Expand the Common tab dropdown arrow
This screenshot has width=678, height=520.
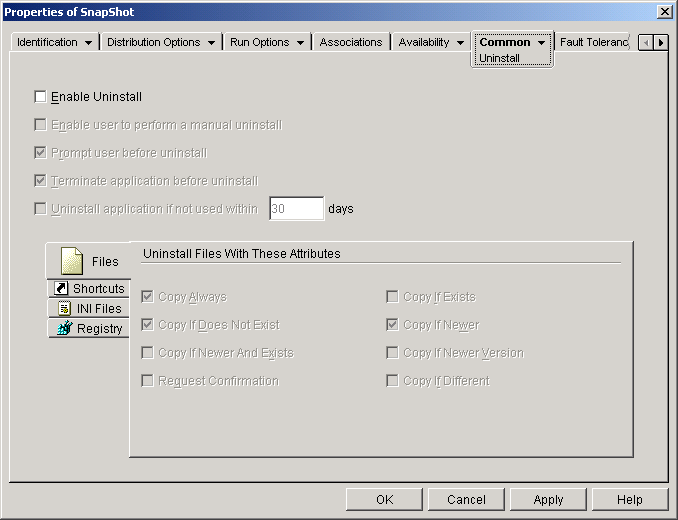[541, 43]
